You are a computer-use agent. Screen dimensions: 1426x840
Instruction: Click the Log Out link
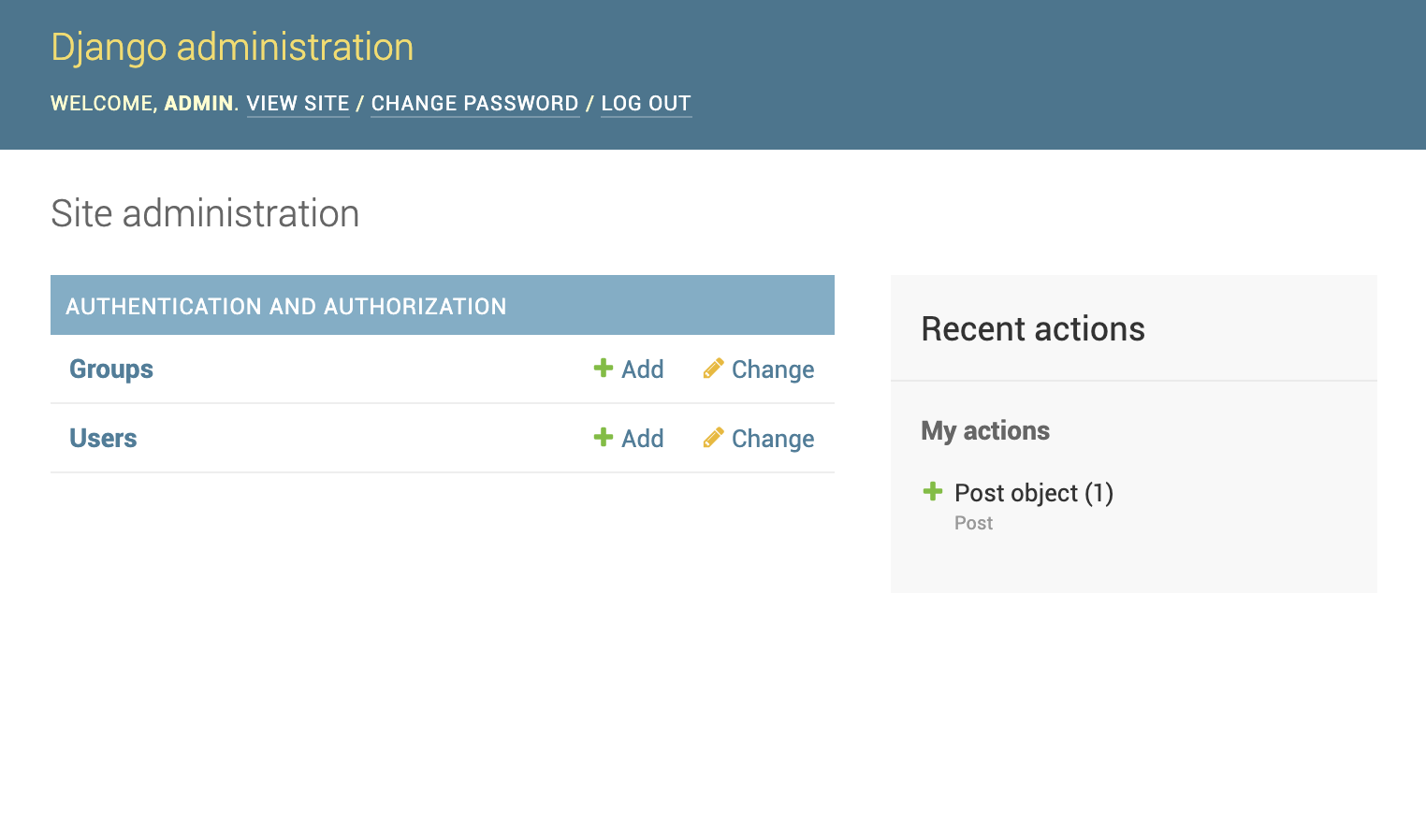[x=646, y=104]
